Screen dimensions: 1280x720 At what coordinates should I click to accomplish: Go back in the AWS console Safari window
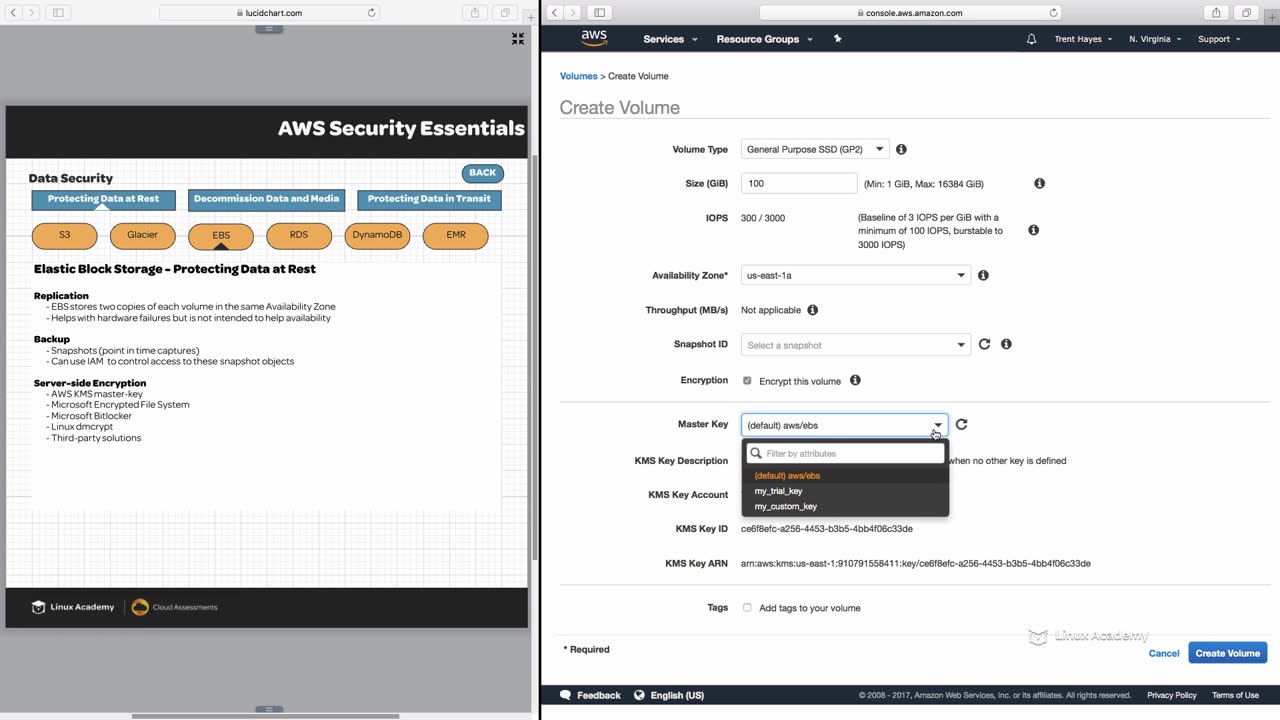tap(555, 13)
